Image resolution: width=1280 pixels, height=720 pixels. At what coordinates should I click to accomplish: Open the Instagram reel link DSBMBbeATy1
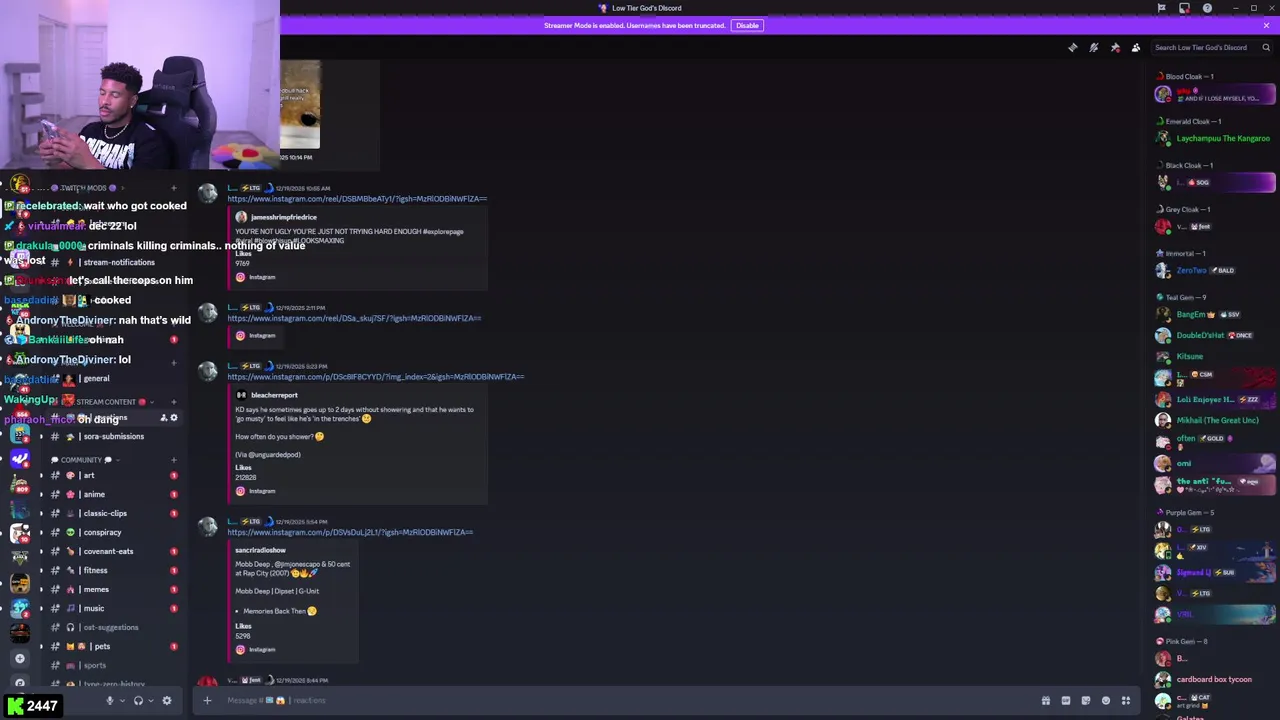(x=357, y=198)
